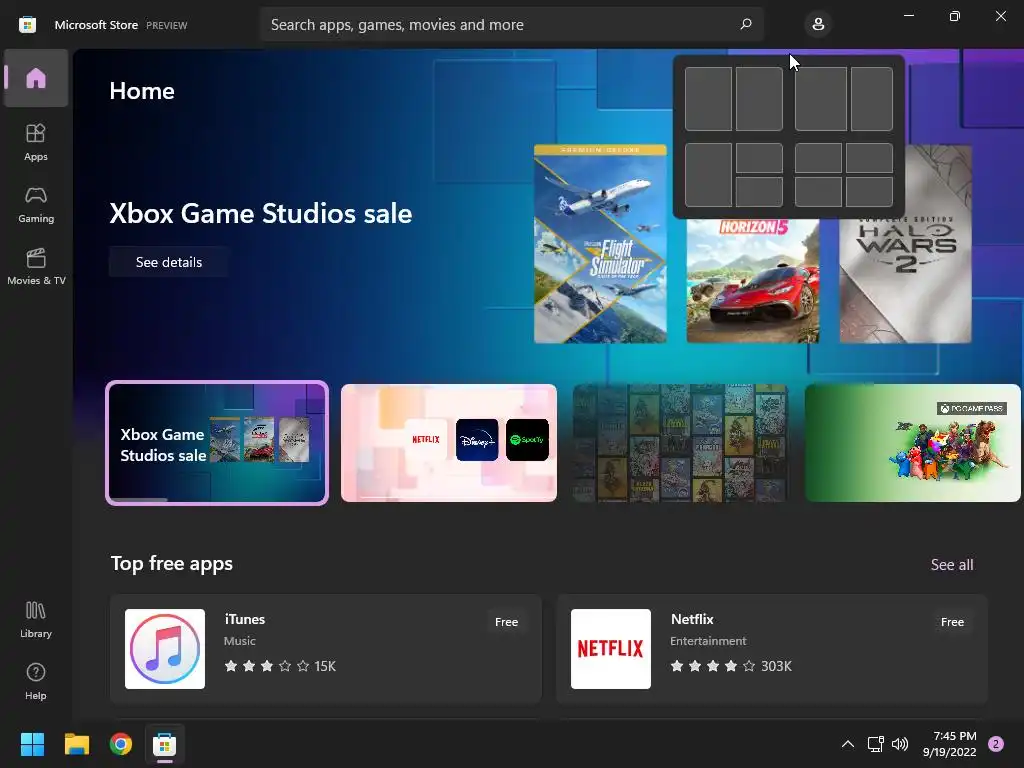
Task: Snap to top-left quadrant of four-zone layout
Action: pyautogui.click(x=818, y=158)
